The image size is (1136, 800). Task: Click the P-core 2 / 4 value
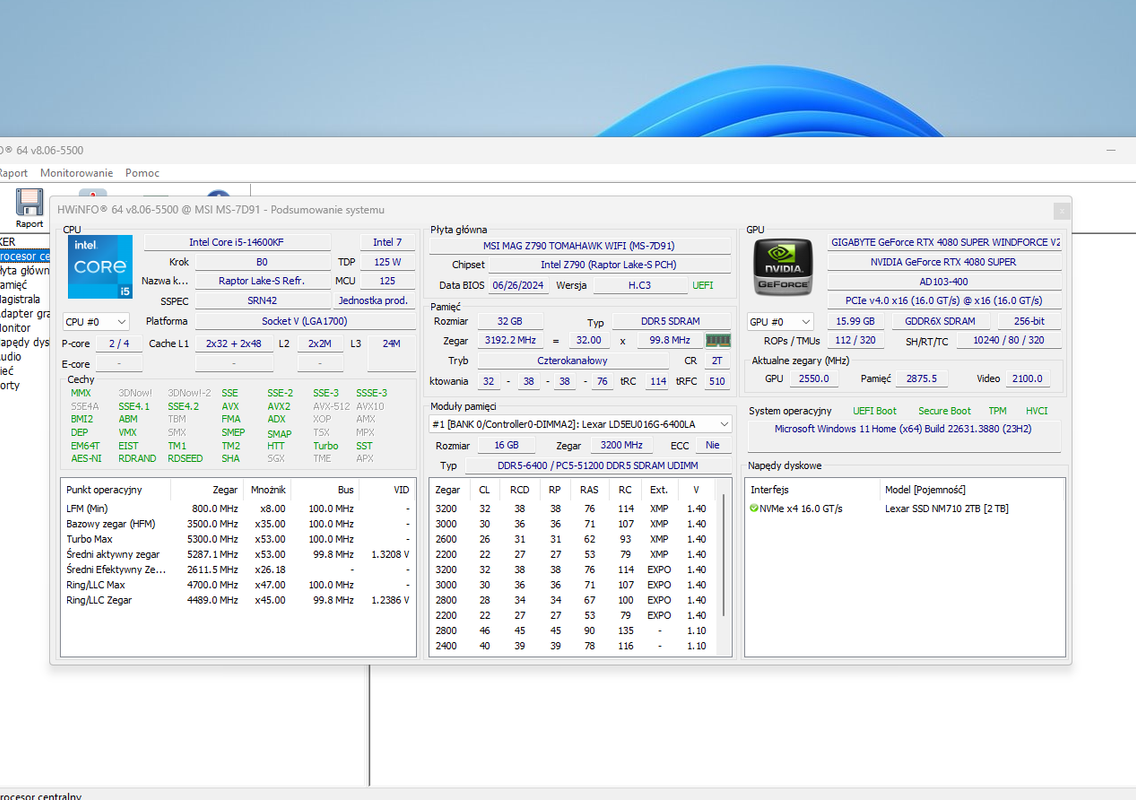(x=119, y=343)
